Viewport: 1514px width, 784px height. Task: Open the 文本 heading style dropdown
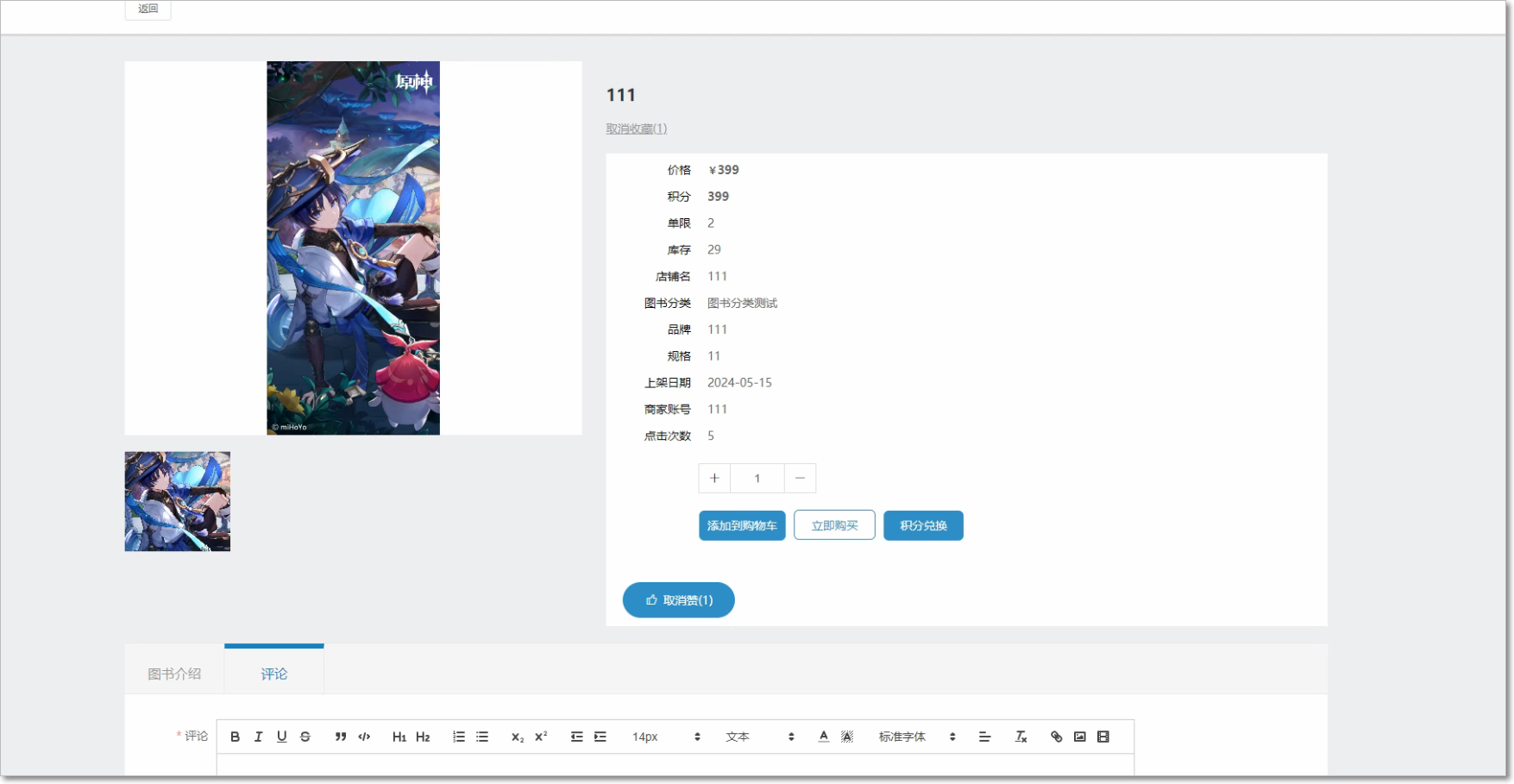(760, 737)
